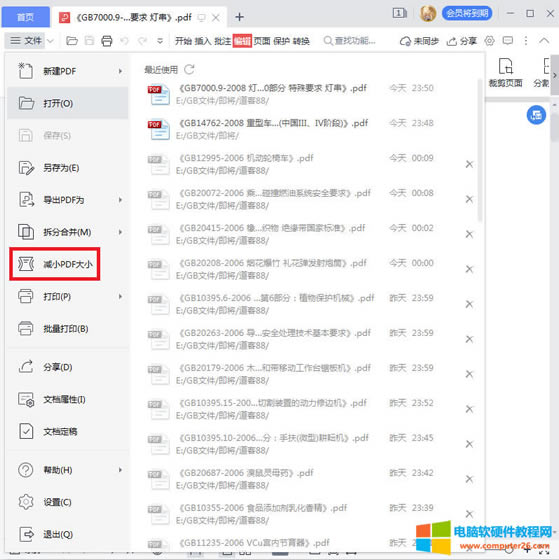Screen dimensions: 559x560
Task: Open the settings gear icon in the top bar
Action: 489,41
